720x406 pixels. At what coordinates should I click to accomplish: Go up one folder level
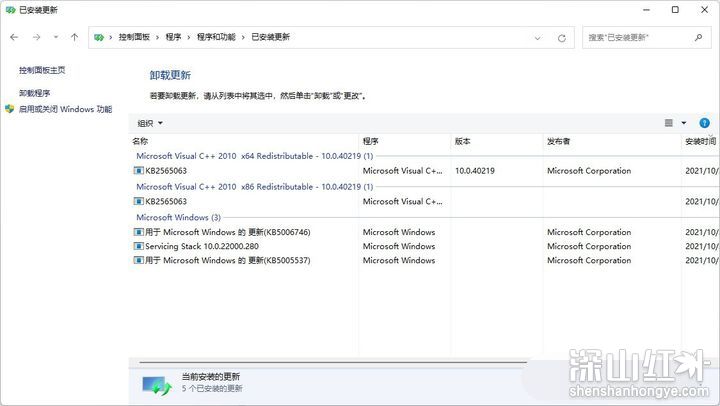pyautogui.click(x=74, y=37)
